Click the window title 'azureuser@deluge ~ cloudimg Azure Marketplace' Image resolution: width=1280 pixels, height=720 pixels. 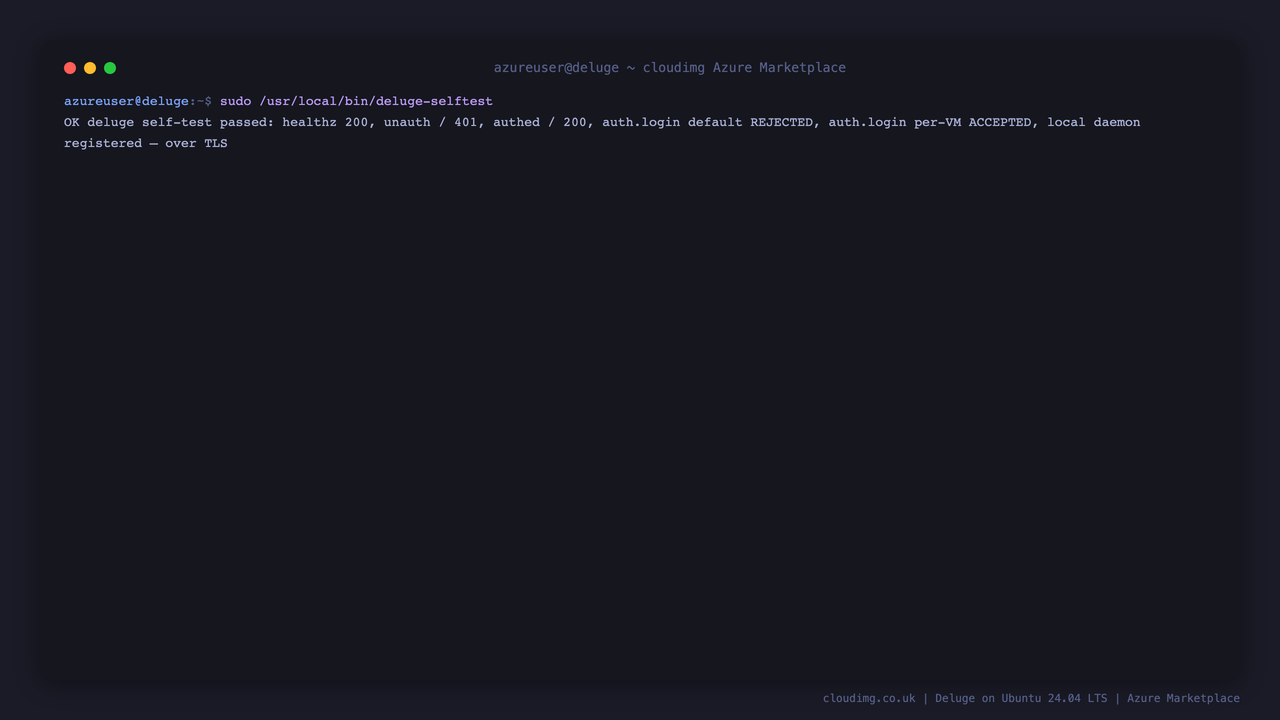click(670, 68)
